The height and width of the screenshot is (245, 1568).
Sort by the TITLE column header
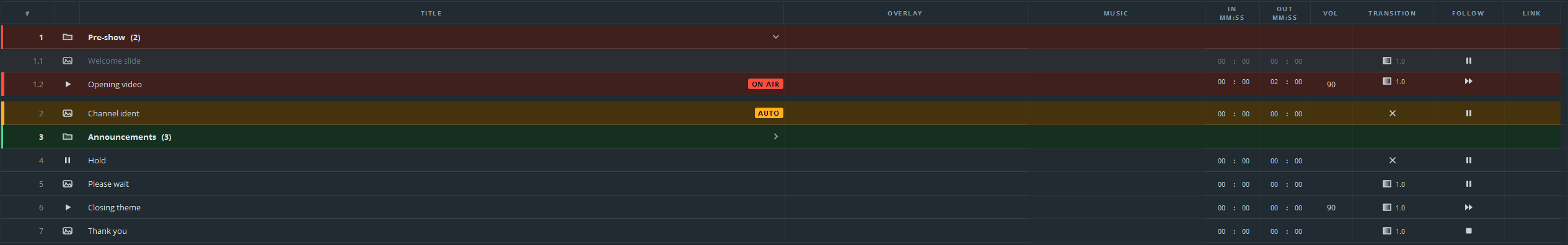[x=431, y=13]
